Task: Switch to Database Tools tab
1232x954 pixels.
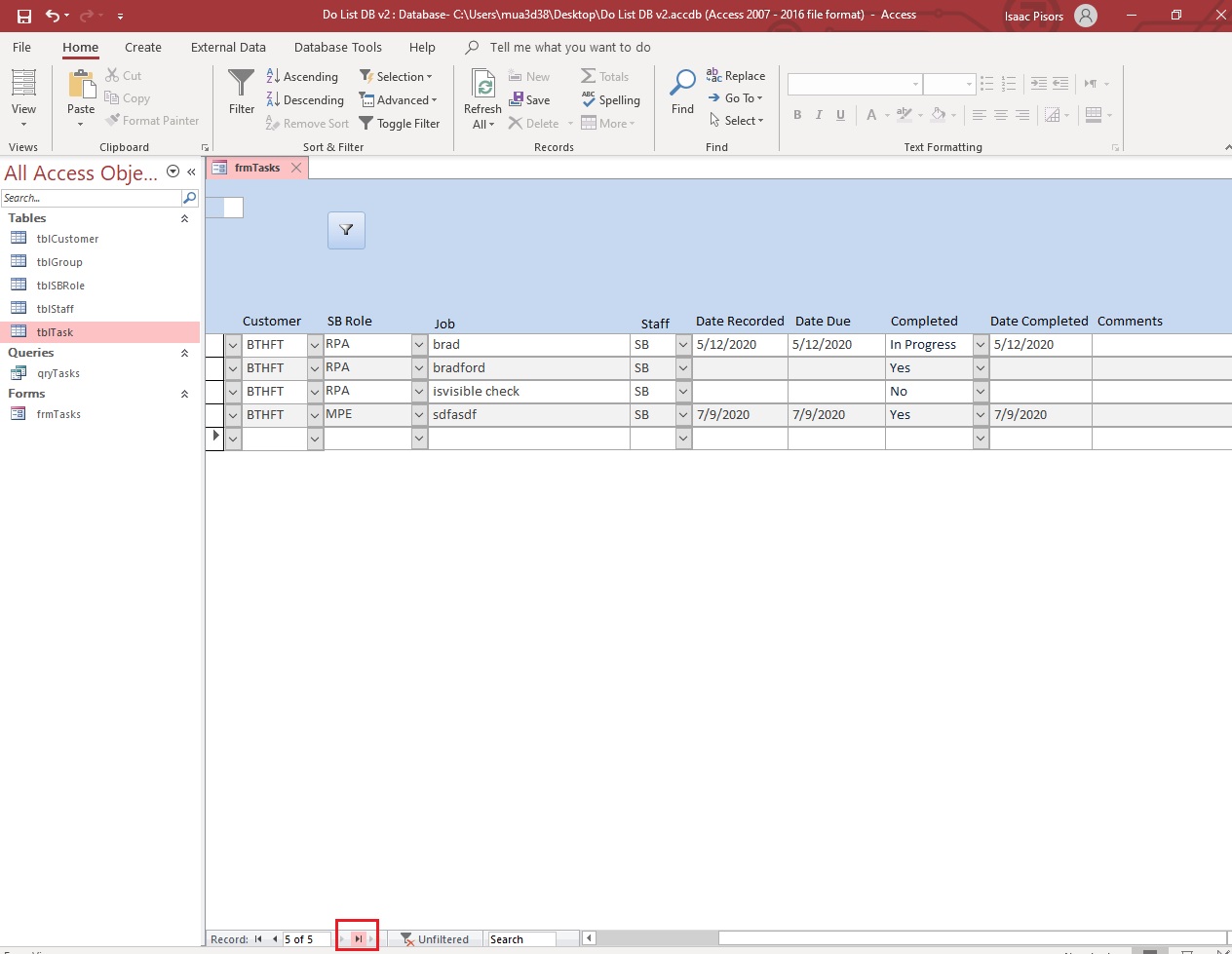Action: point(337,47)
